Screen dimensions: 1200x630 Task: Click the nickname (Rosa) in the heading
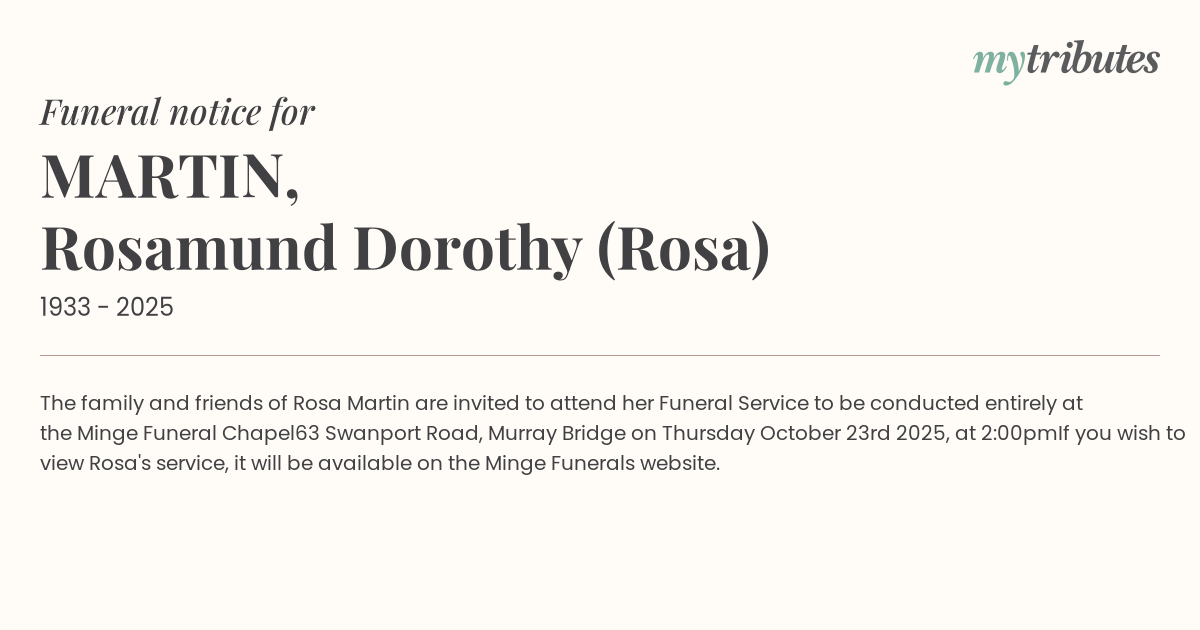click(683, 248)
